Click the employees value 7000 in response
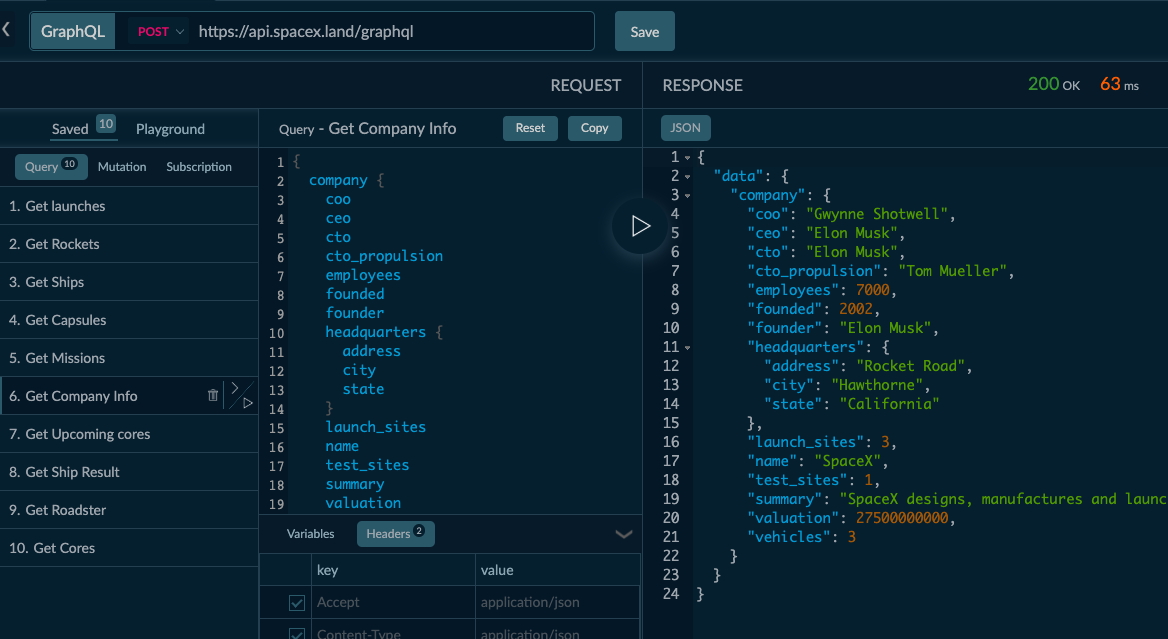1168x639 pixels. pyautogui.click(x=872, y=290)
